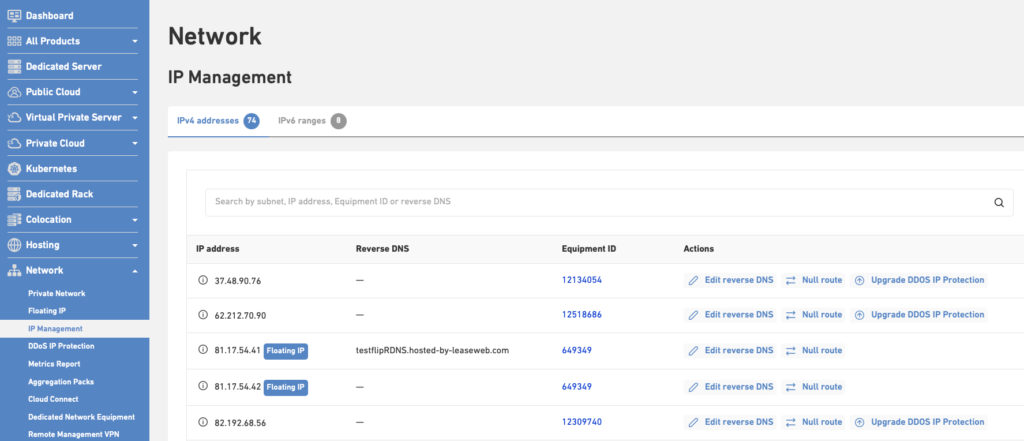
Task: Collapse the Network section arrow
Action: coord(134,271)
